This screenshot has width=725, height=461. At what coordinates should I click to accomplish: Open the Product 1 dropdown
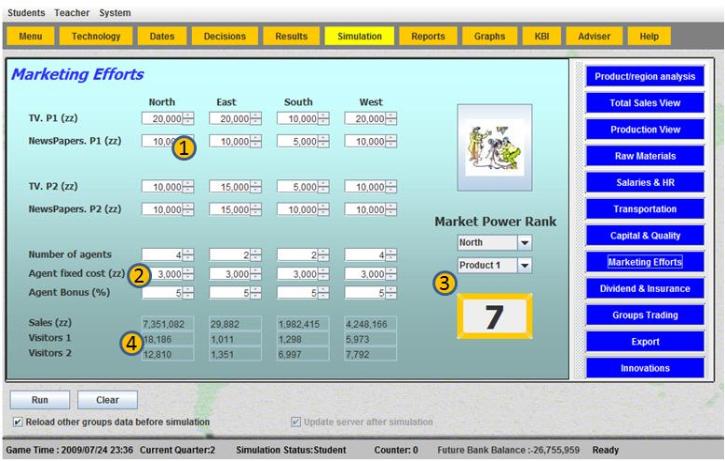coord(491,264)
